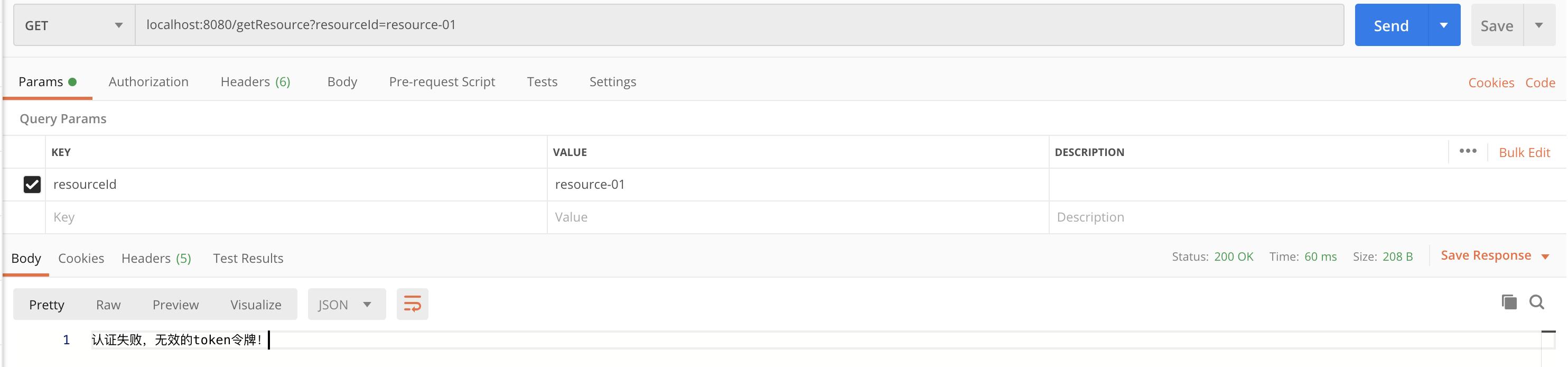Open the request Headers (6) tab
The height and width of the screenshot is (367, 1568).
click(x=255, y=81)
